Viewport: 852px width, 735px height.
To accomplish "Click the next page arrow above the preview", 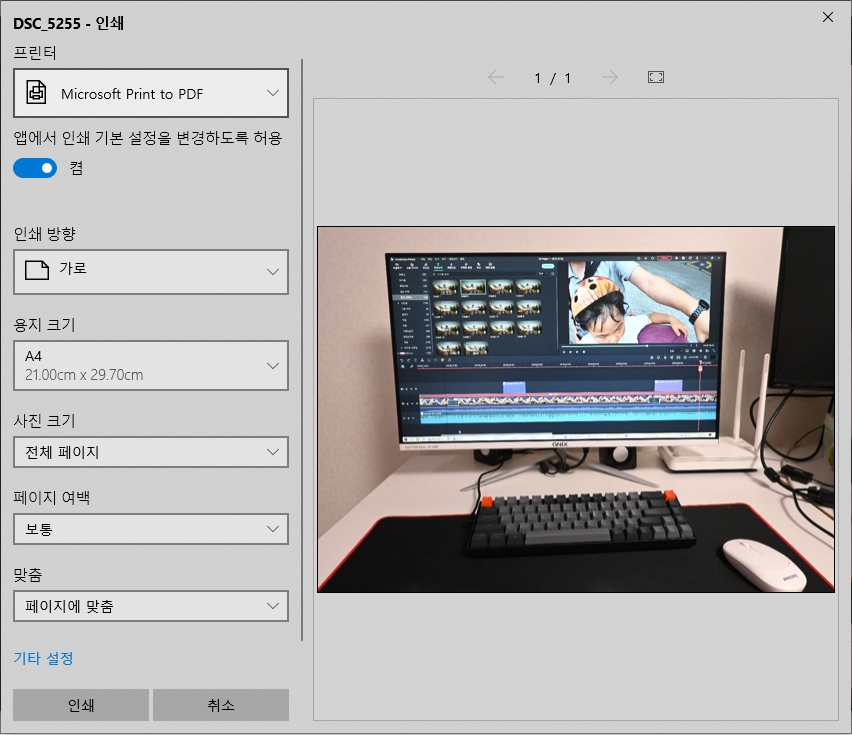I will coord(611,77).
